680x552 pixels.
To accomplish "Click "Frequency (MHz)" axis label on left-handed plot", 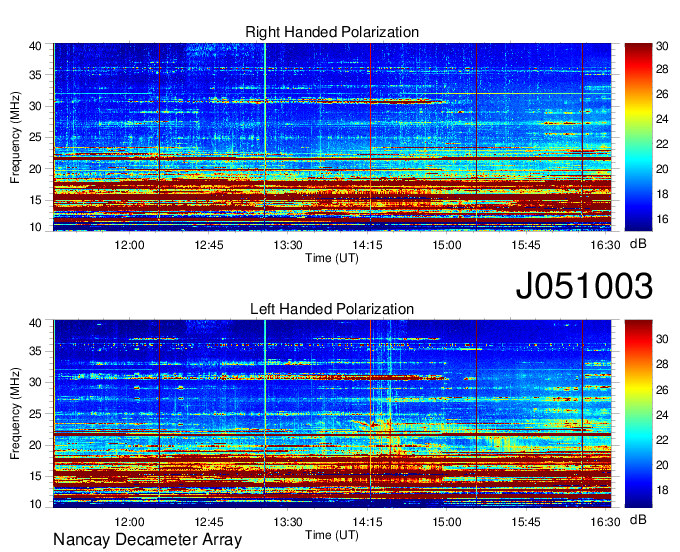I will 15,414.
